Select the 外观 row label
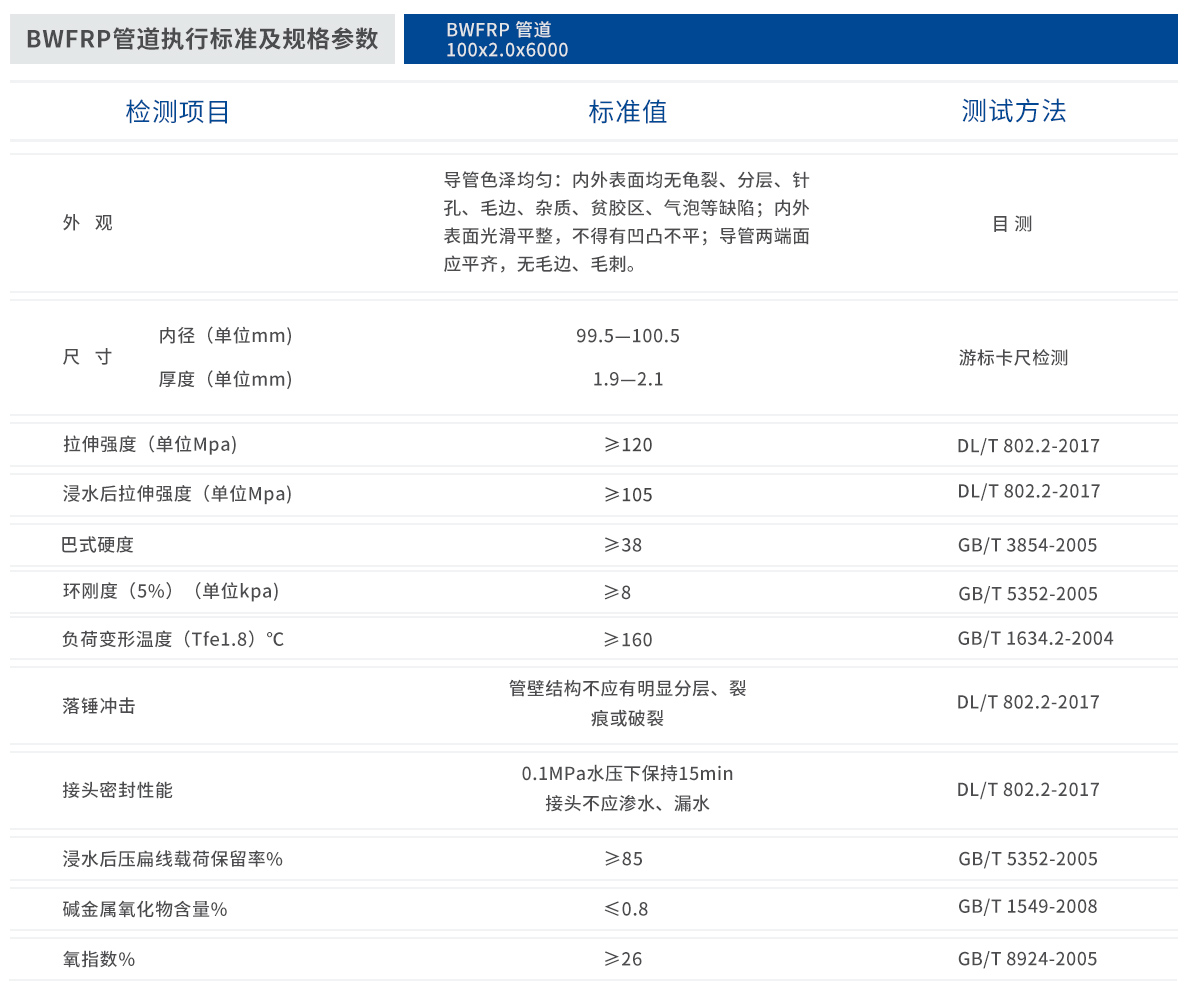The image size is (1188, 988). [x=88, y=223]
